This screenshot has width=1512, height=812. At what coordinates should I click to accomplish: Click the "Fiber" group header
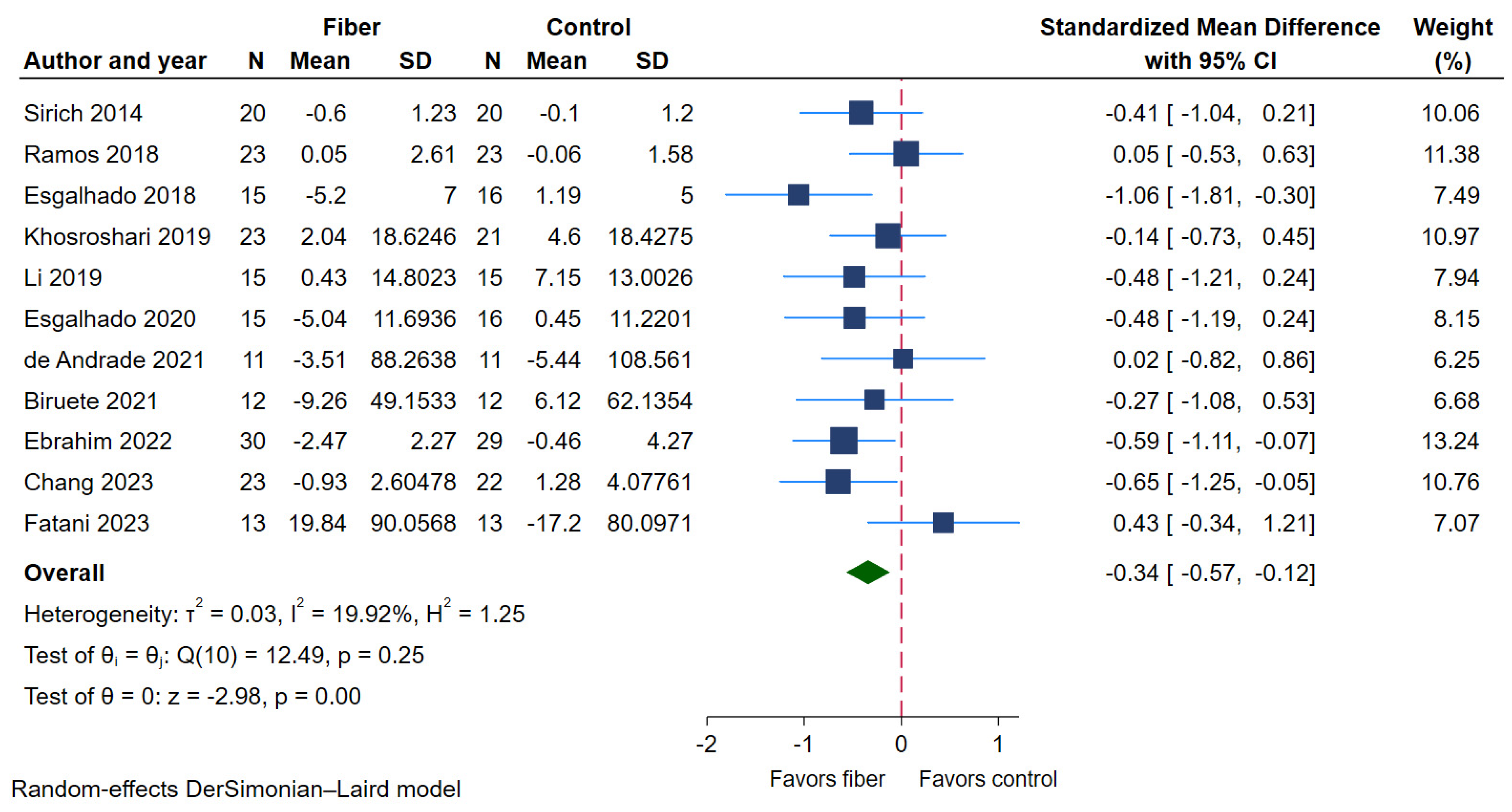tap(352, 28)
